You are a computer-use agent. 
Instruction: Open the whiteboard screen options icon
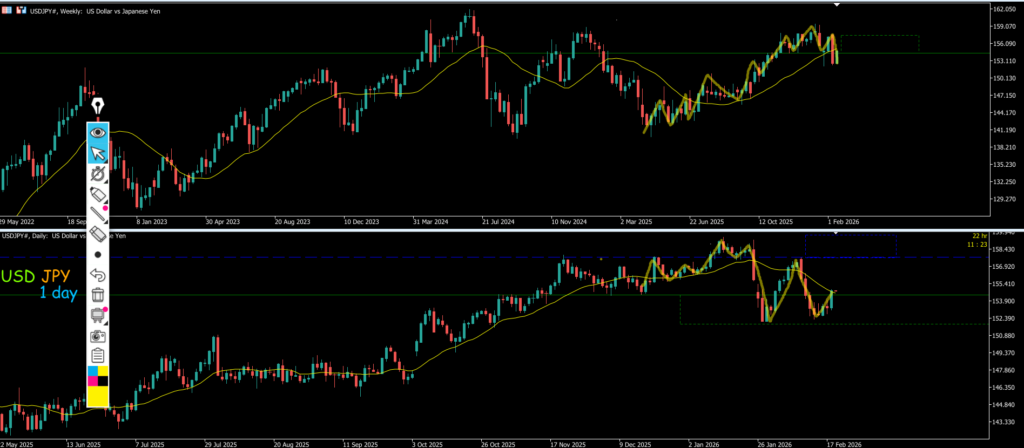[x=98, y=315]
